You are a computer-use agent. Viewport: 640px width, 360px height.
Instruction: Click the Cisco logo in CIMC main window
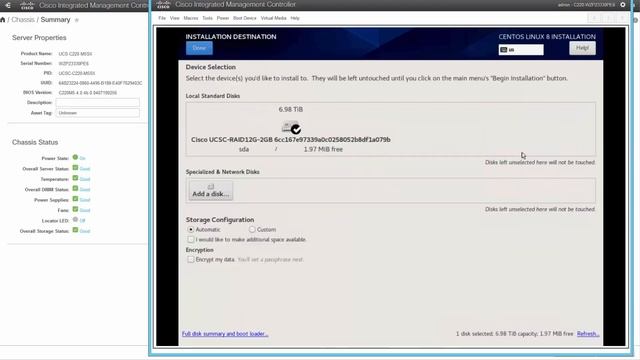coord(27,6)
